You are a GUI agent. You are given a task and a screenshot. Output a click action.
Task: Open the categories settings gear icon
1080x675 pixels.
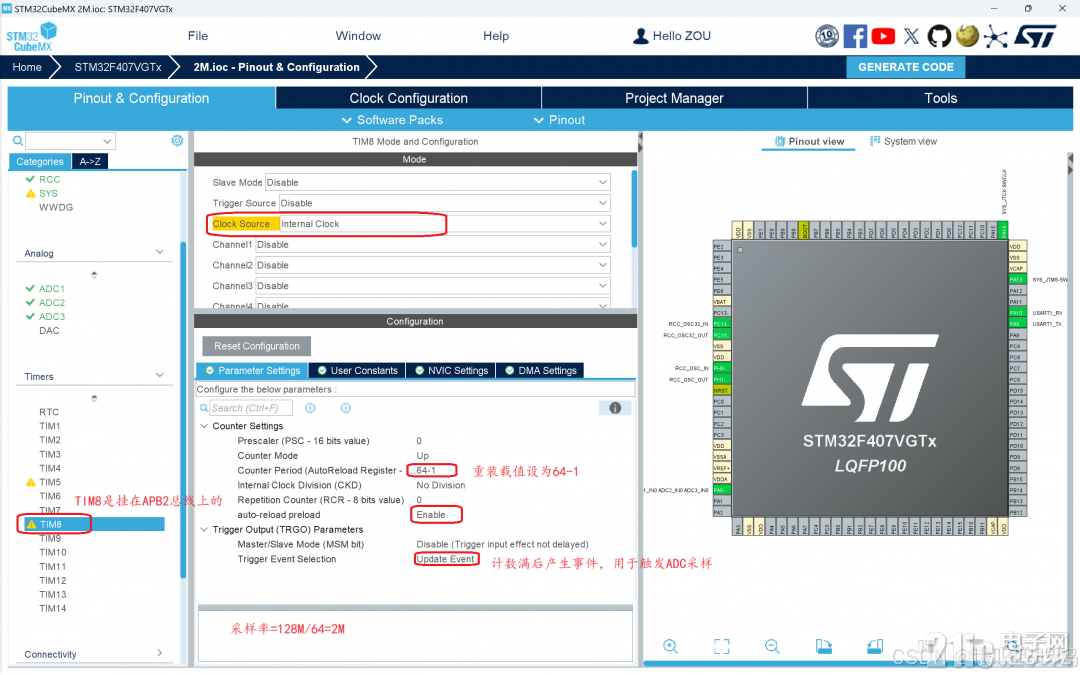(x=177, y=141)
